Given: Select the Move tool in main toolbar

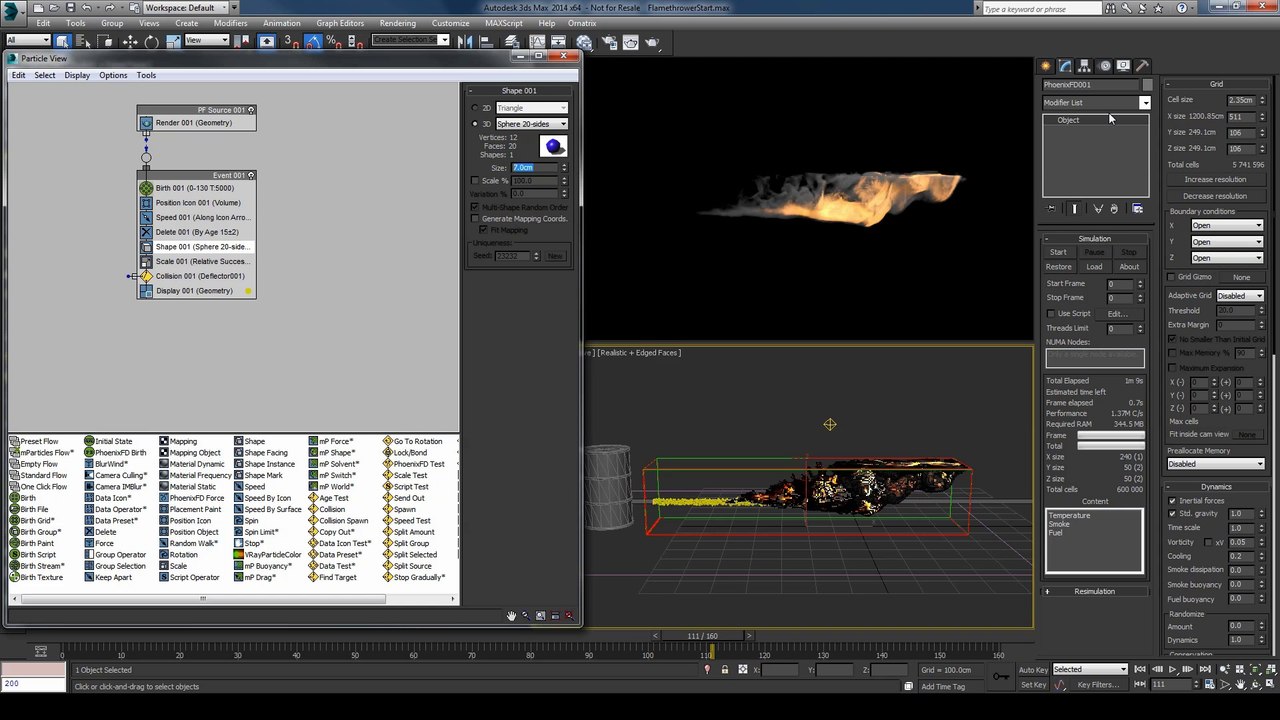Looking at the screenshot, I should point(130,41).
